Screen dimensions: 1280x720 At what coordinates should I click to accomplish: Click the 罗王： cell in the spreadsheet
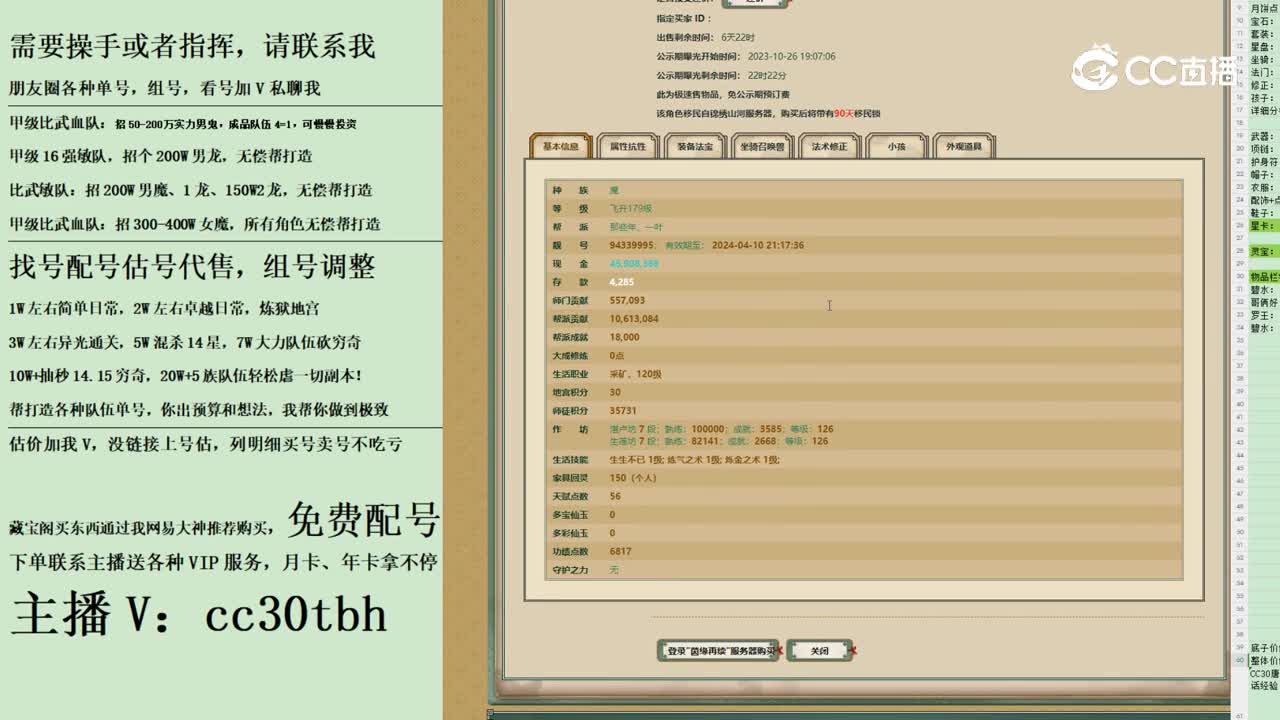pyautogui.click(x=1262, y=315)
